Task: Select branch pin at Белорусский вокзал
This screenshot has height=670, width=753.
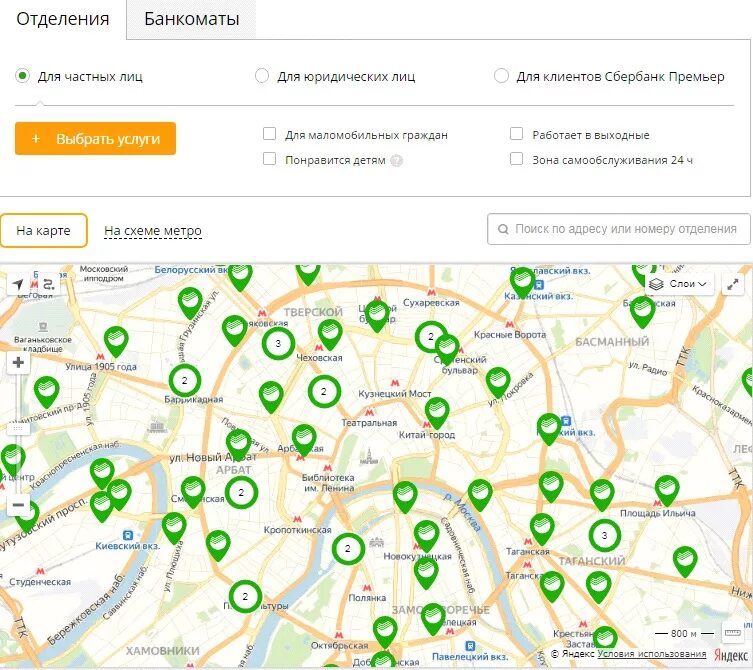Action: [240, 275]
